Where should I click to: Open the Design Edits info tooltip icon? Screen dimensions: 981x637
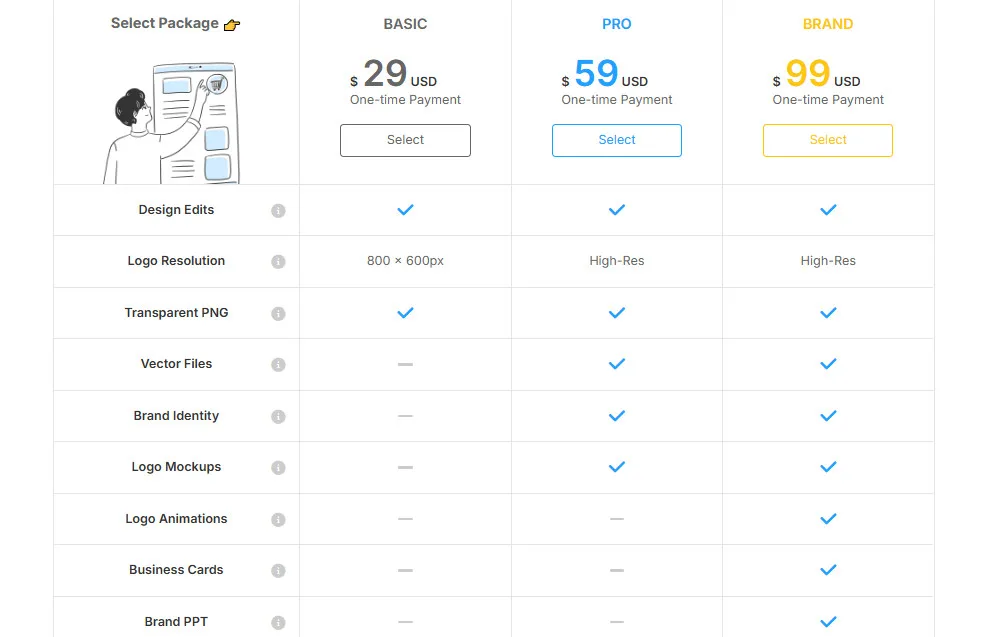point(278,210)
